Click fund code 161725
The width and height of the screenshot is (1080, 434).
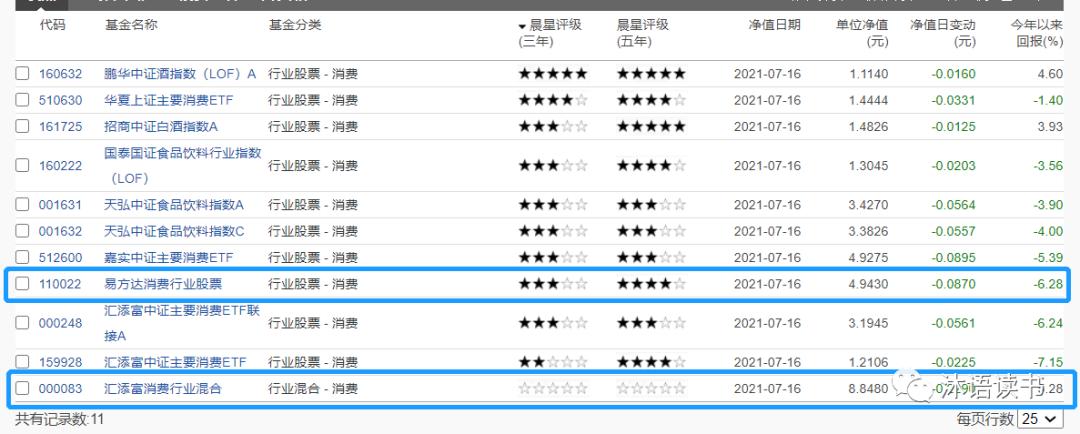(61, 126)
